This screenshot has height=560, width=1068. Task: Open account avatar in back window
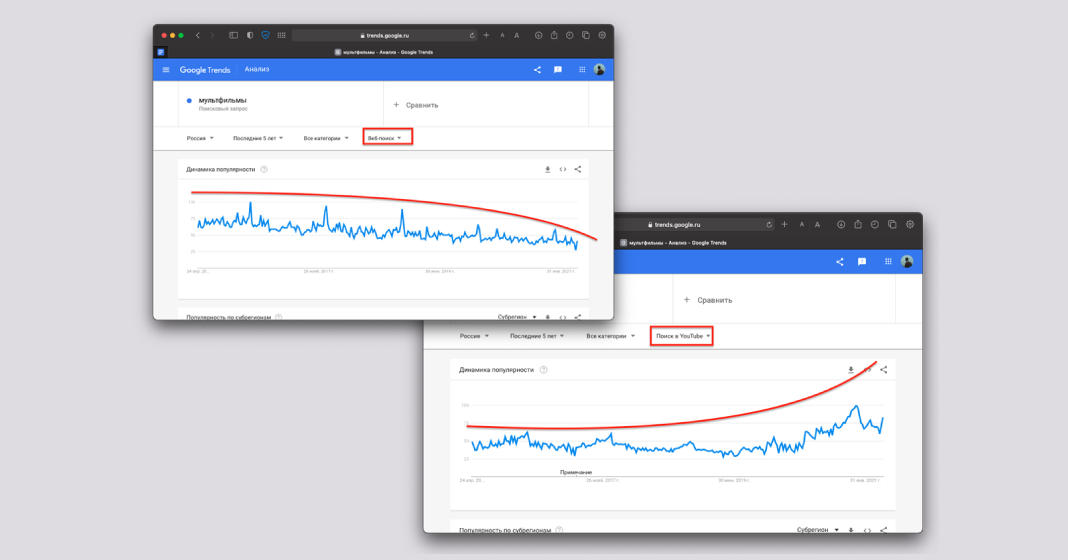click(x=907, y=262)
